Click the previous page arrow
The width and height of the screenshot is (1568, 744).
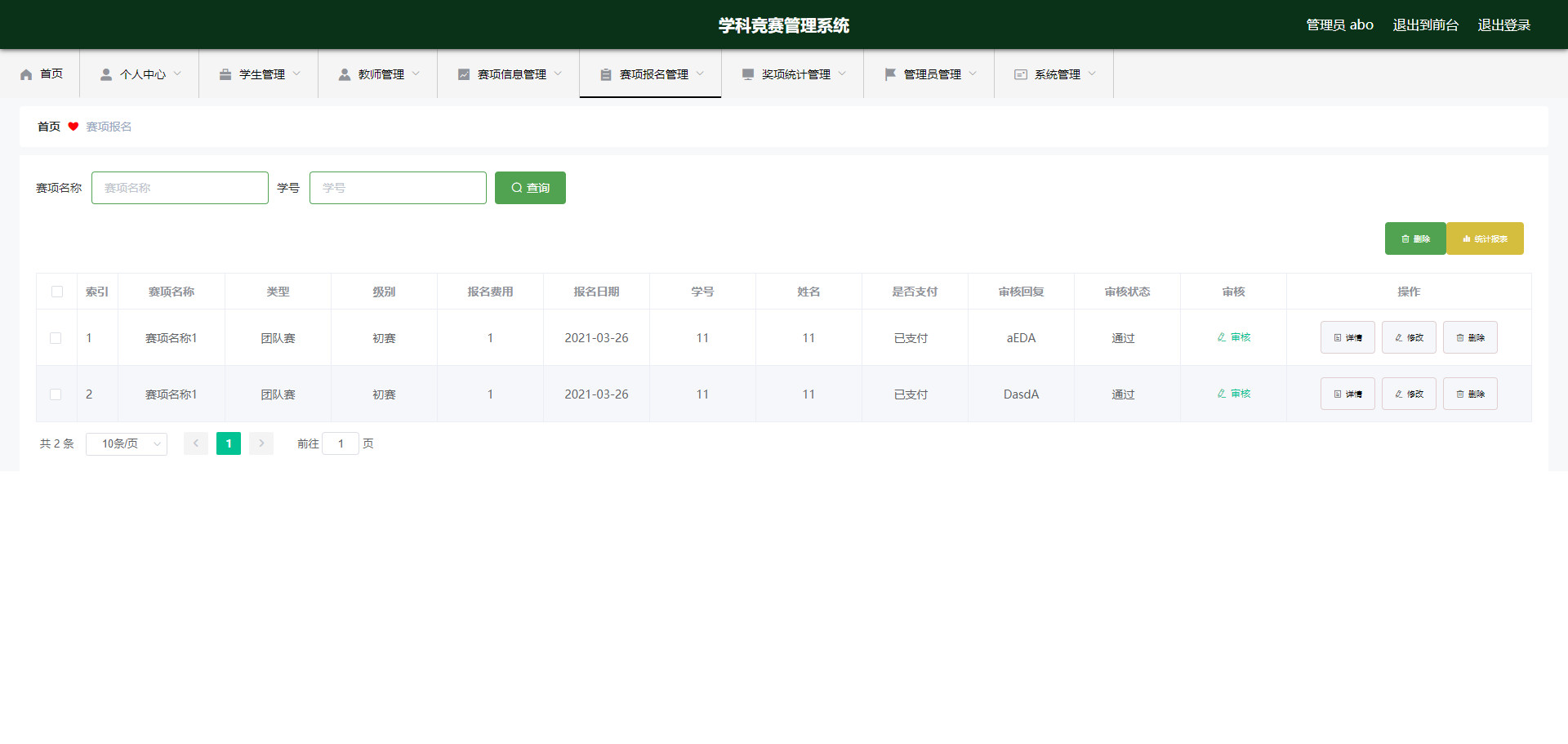pyautogui.click(x=196, y=443)
